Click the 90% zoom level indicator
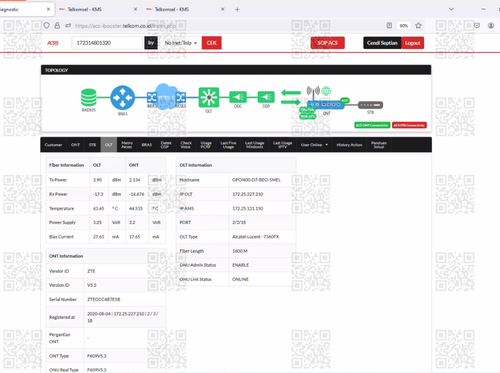500x373 pixels. [x=404, y=26]
